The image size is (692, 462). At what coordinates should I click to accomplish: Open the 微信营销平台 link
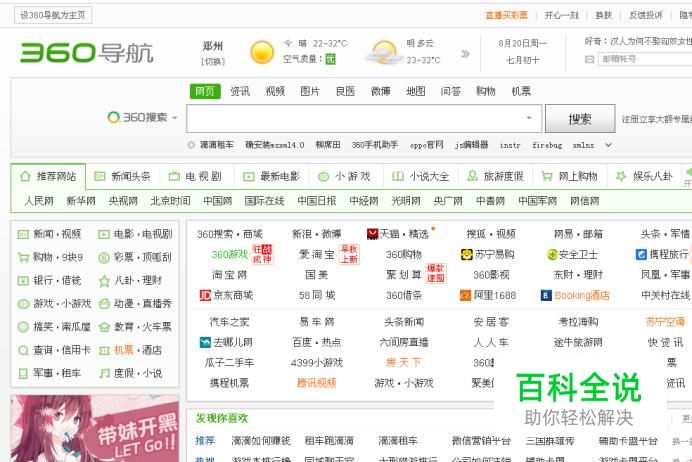(x=481, y=440)
